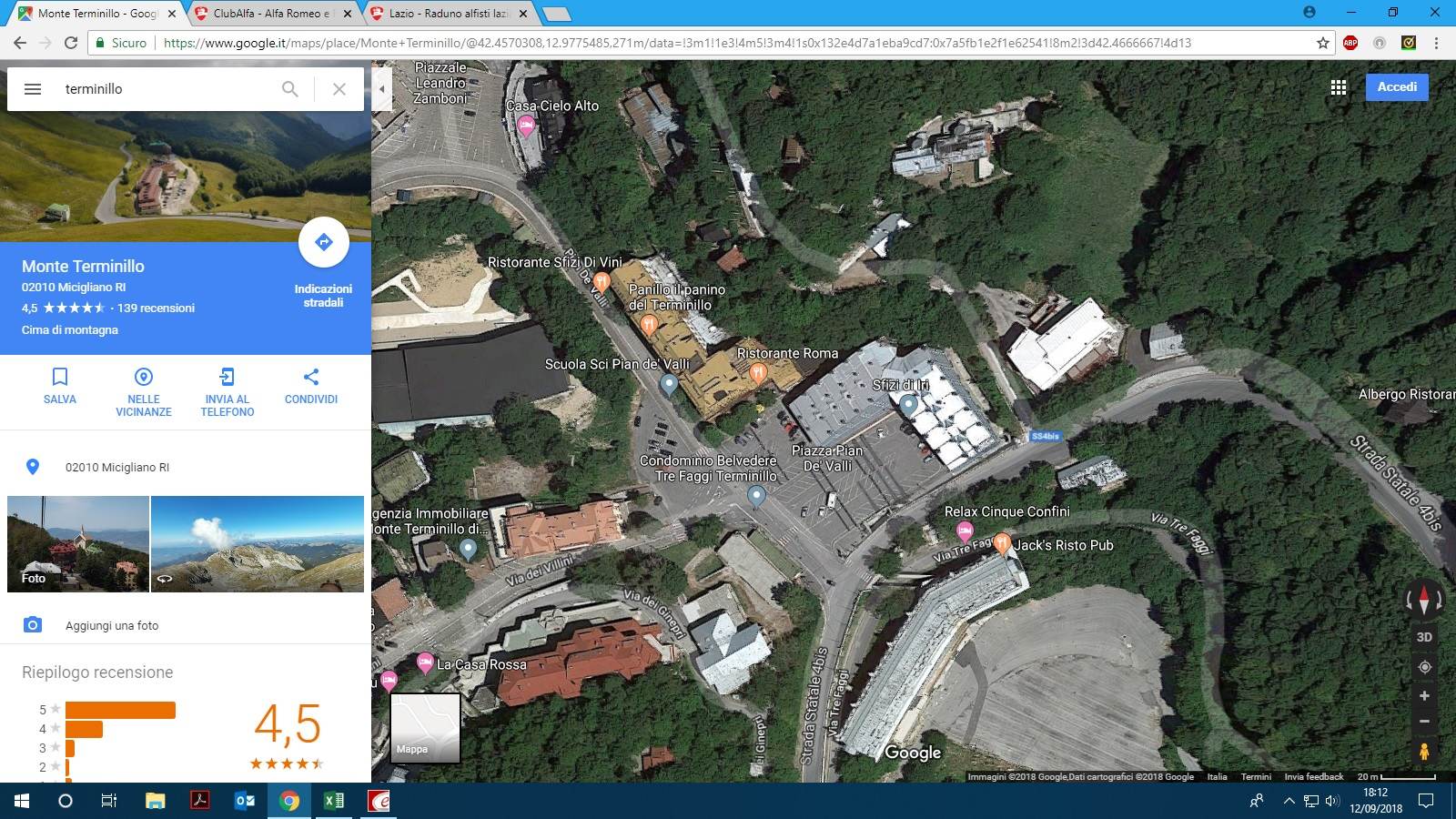Switch to the Lazio Raduno alfisti tab
This screenshot has width=1456, height=819.
pos(448,14)
